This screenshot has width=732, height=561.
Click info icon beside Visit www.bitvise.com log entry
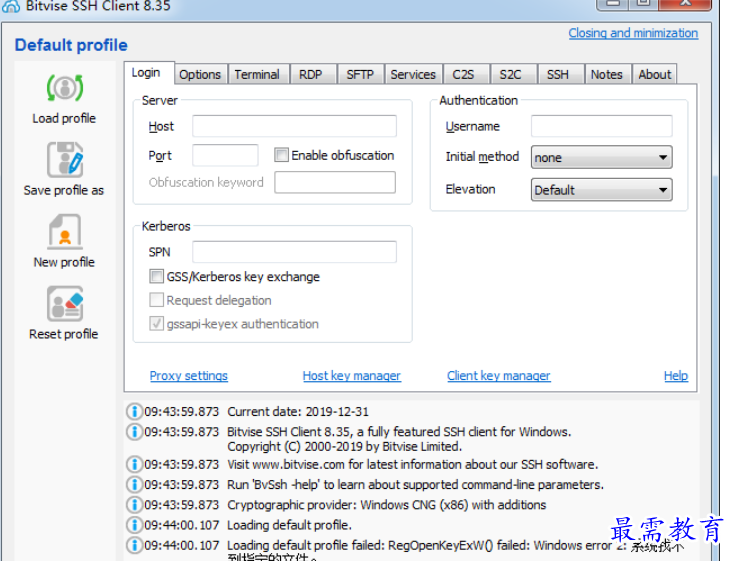(134, 464)
